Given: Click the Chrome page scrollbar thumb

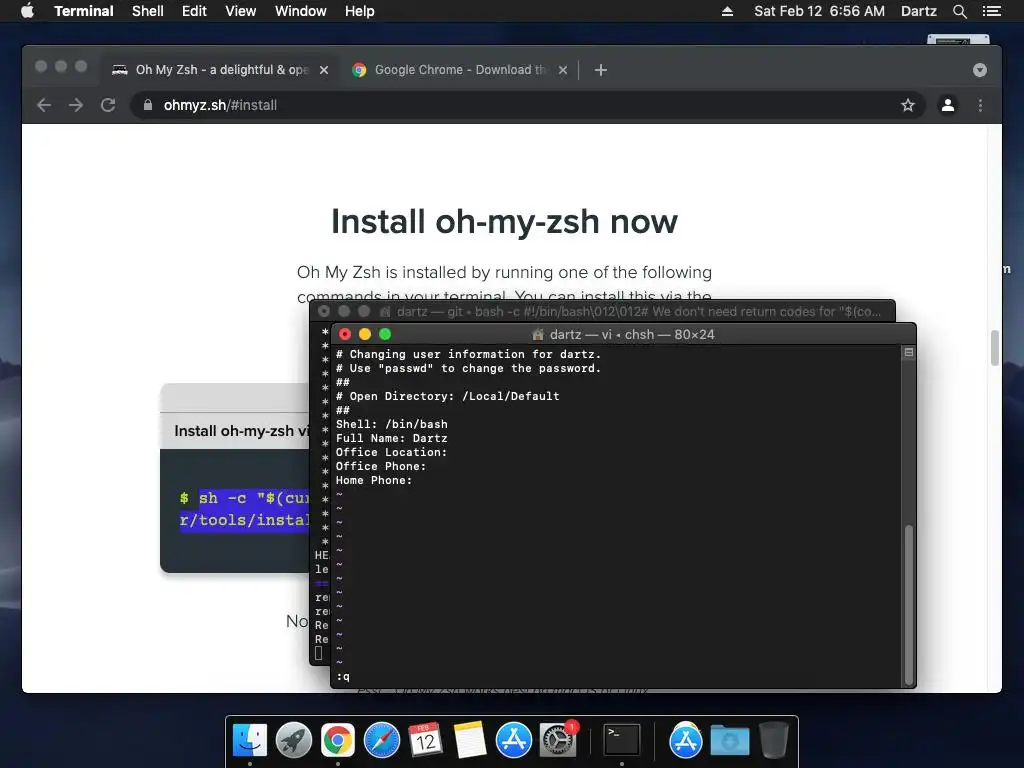Looking at the screenshot, I should 995,347.
